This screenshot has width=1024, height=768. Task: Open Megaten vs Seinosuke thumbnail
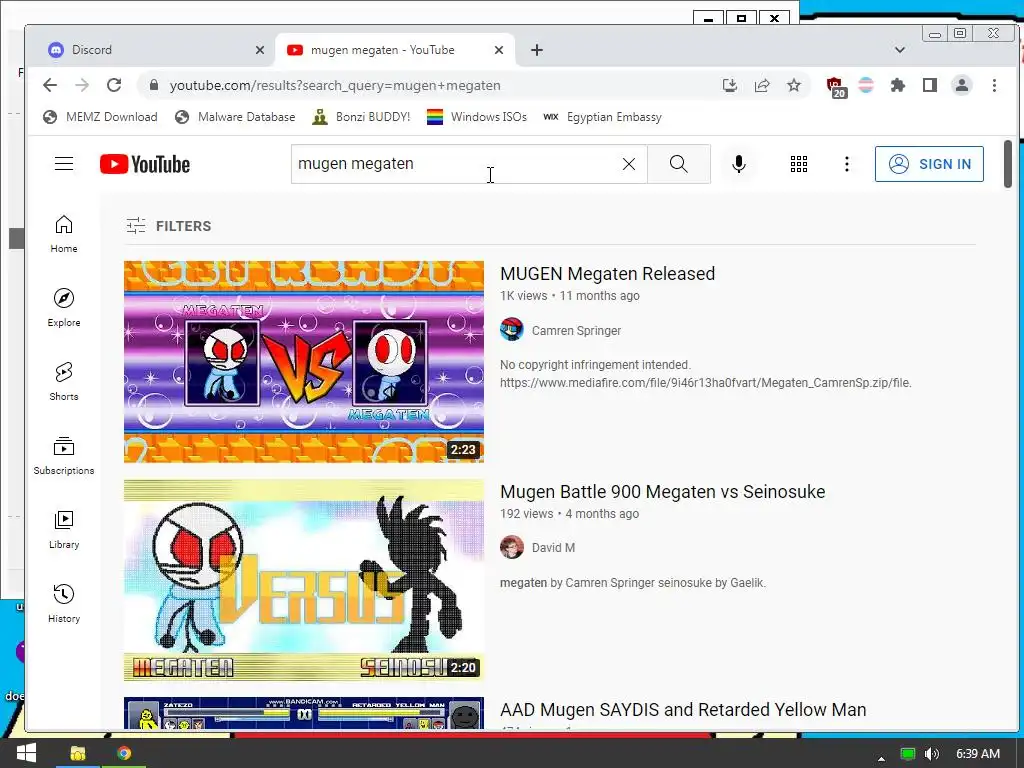[304, 581]
